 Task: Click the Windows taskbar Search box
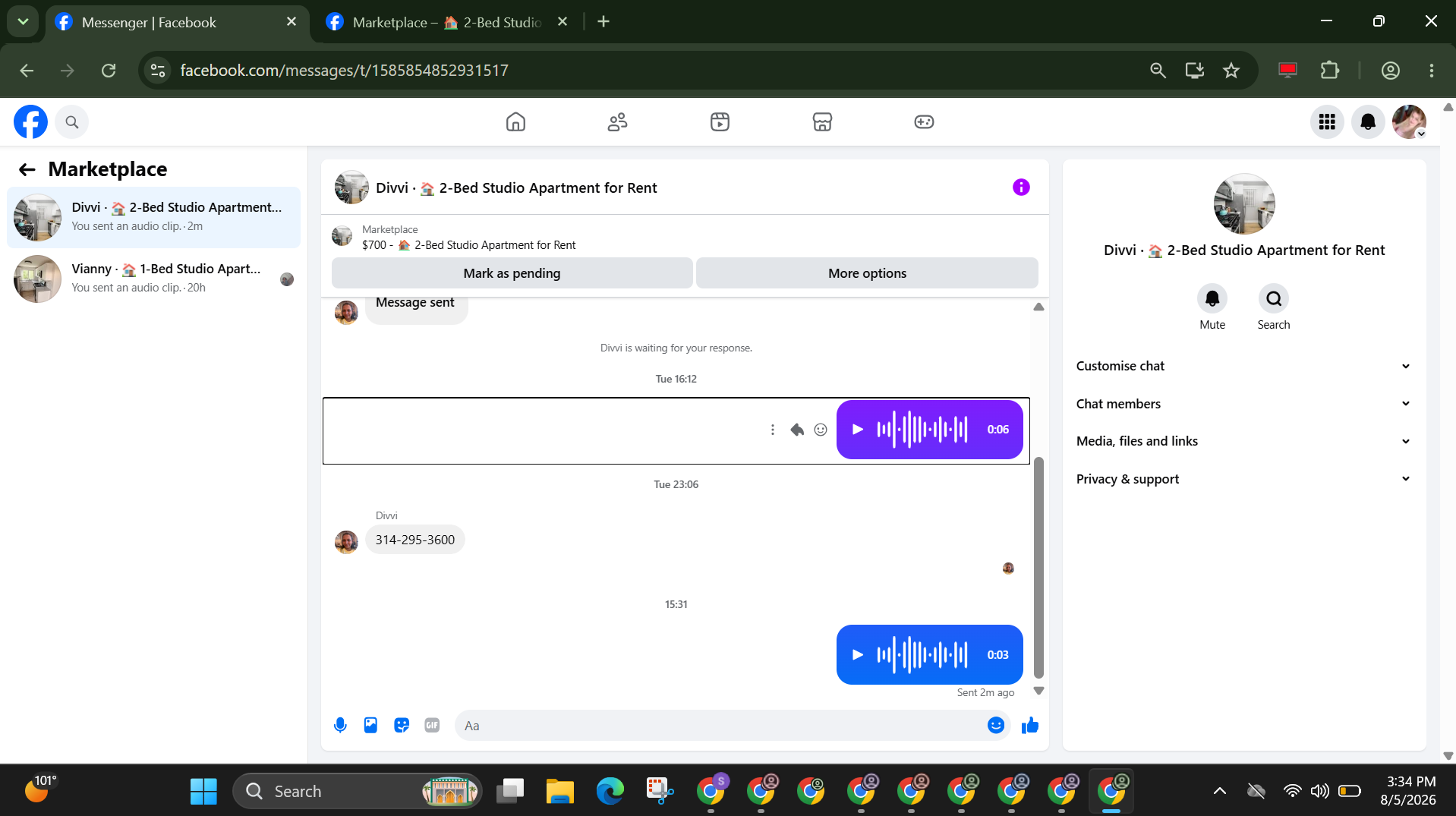(357, 791)
